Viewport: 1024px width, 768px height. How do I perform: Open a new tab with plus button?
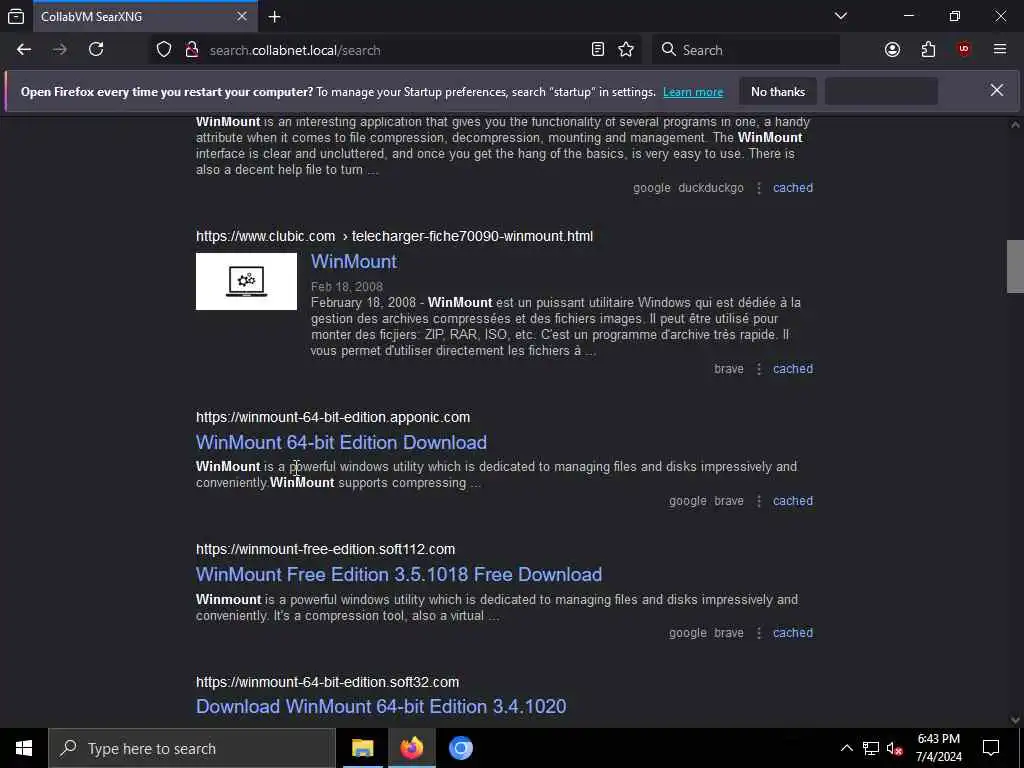point(274,16)
